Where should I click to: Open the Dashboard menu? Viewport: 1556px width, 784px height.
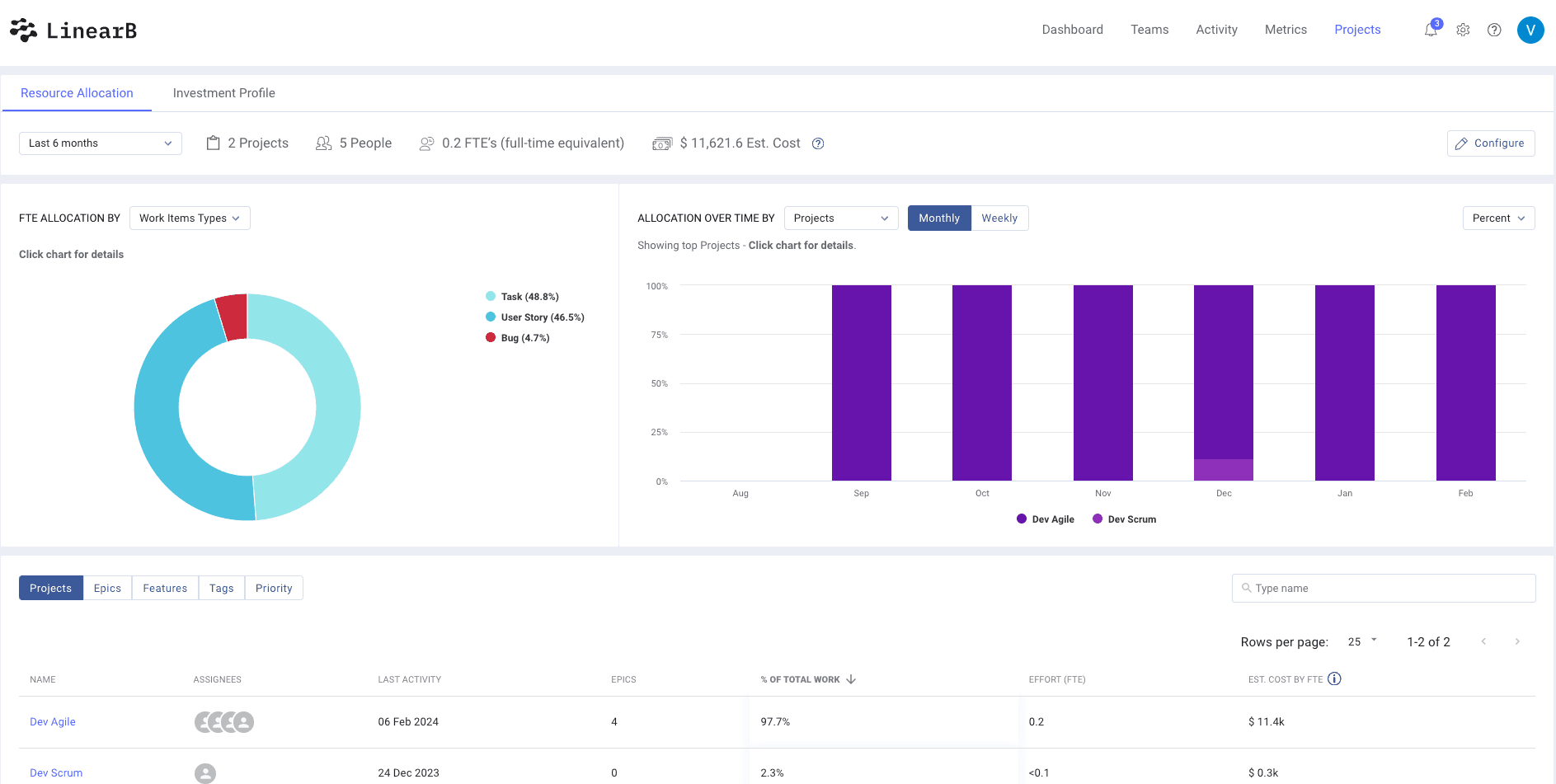1072,30
